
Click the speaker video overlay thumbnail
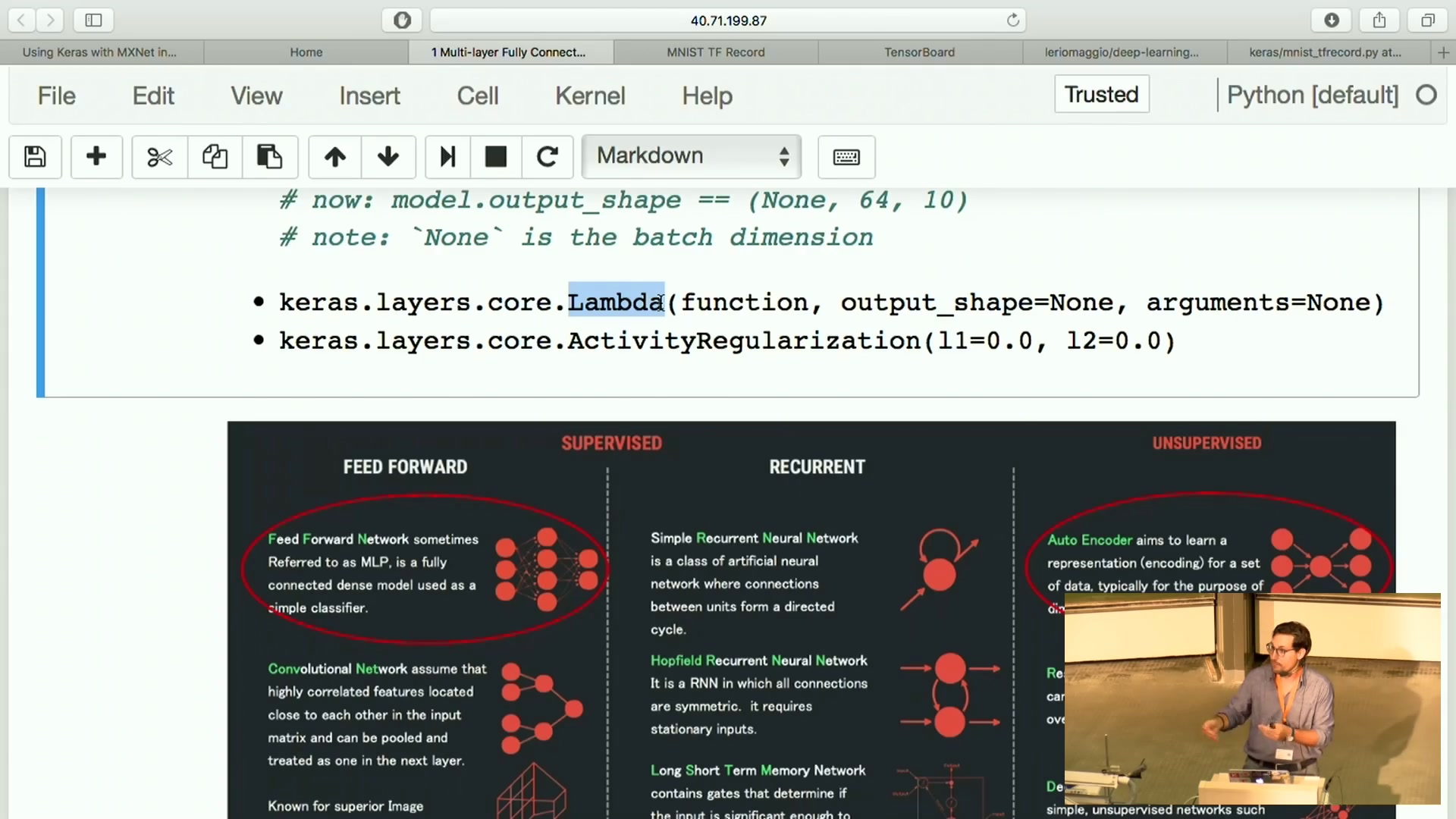pos(1252,698)
